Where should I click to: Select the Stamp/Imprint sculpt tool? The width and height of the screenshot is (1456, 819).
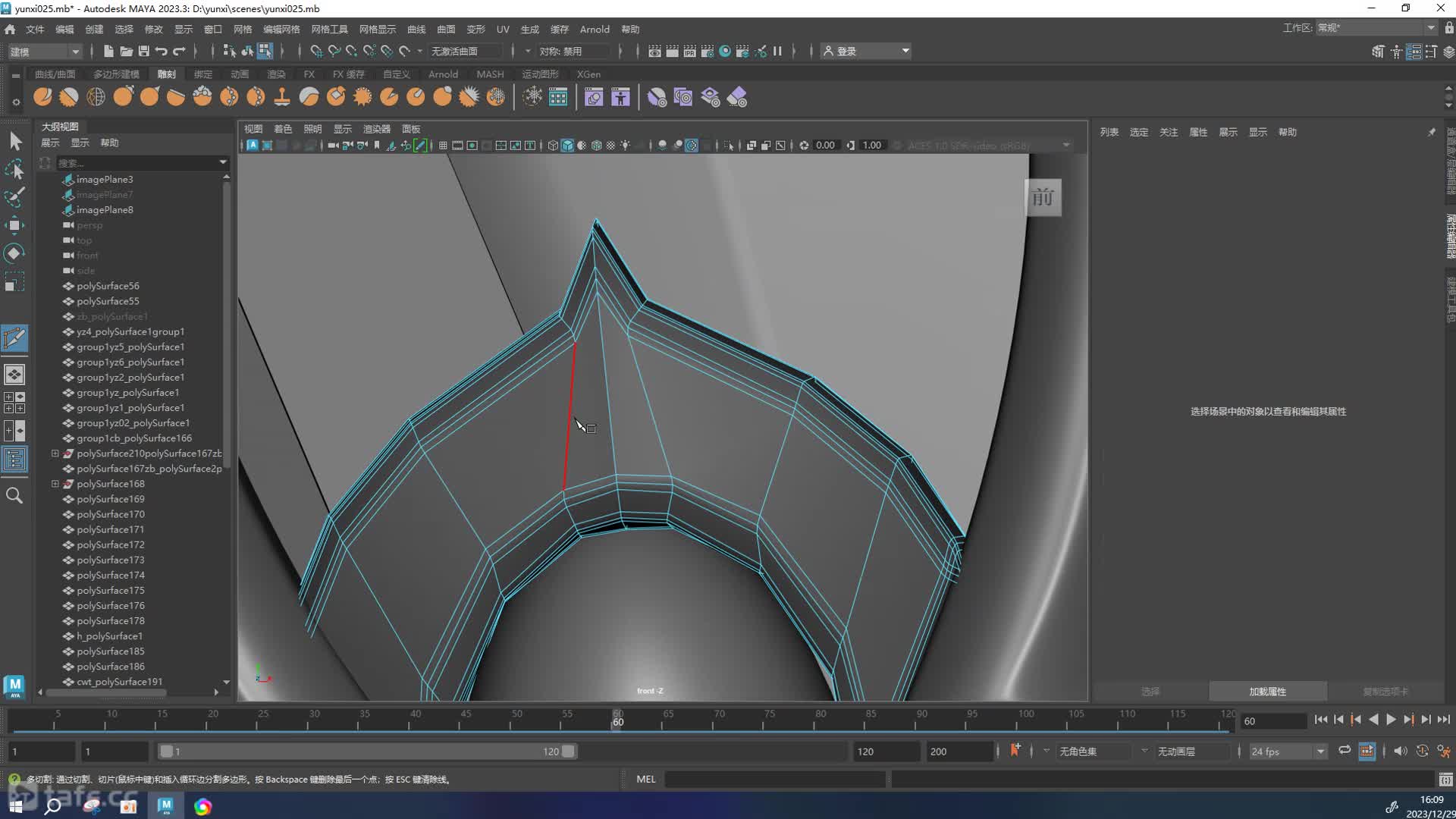(282, 97)
